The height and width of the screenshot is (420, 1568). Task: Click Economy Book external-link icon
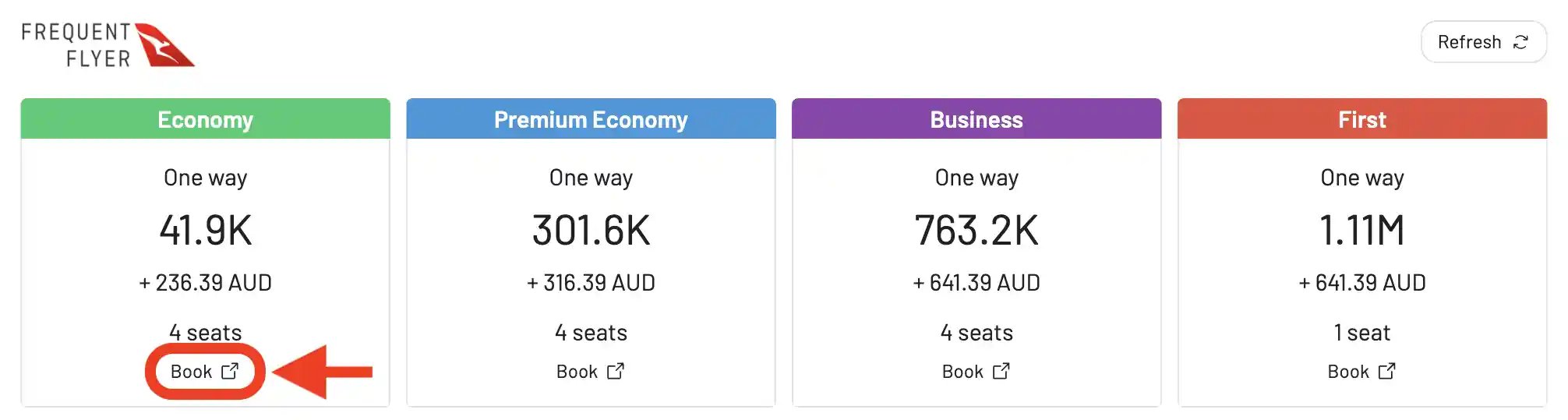[230, 372]
